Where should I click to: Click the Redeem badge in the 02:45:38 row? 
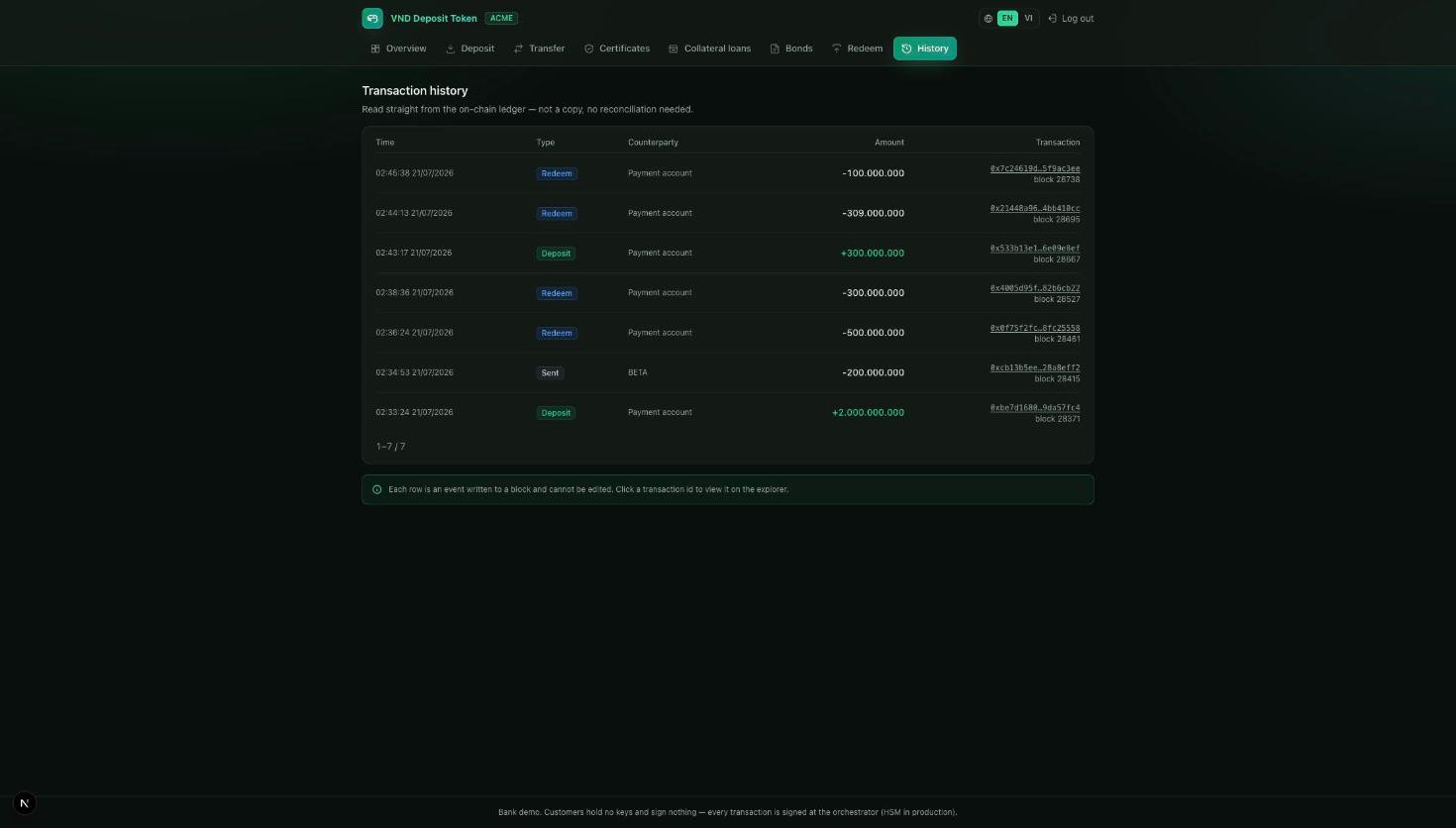tap(557, 173)
